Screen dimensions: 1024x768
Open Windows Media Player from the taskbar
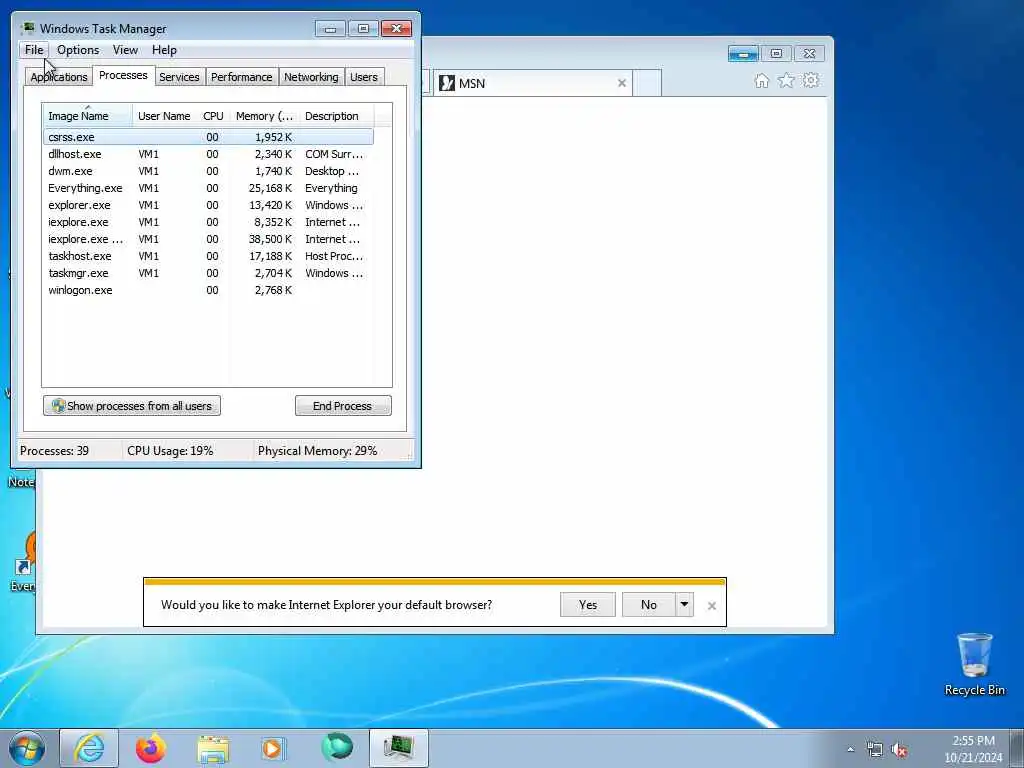pos(272,748)
